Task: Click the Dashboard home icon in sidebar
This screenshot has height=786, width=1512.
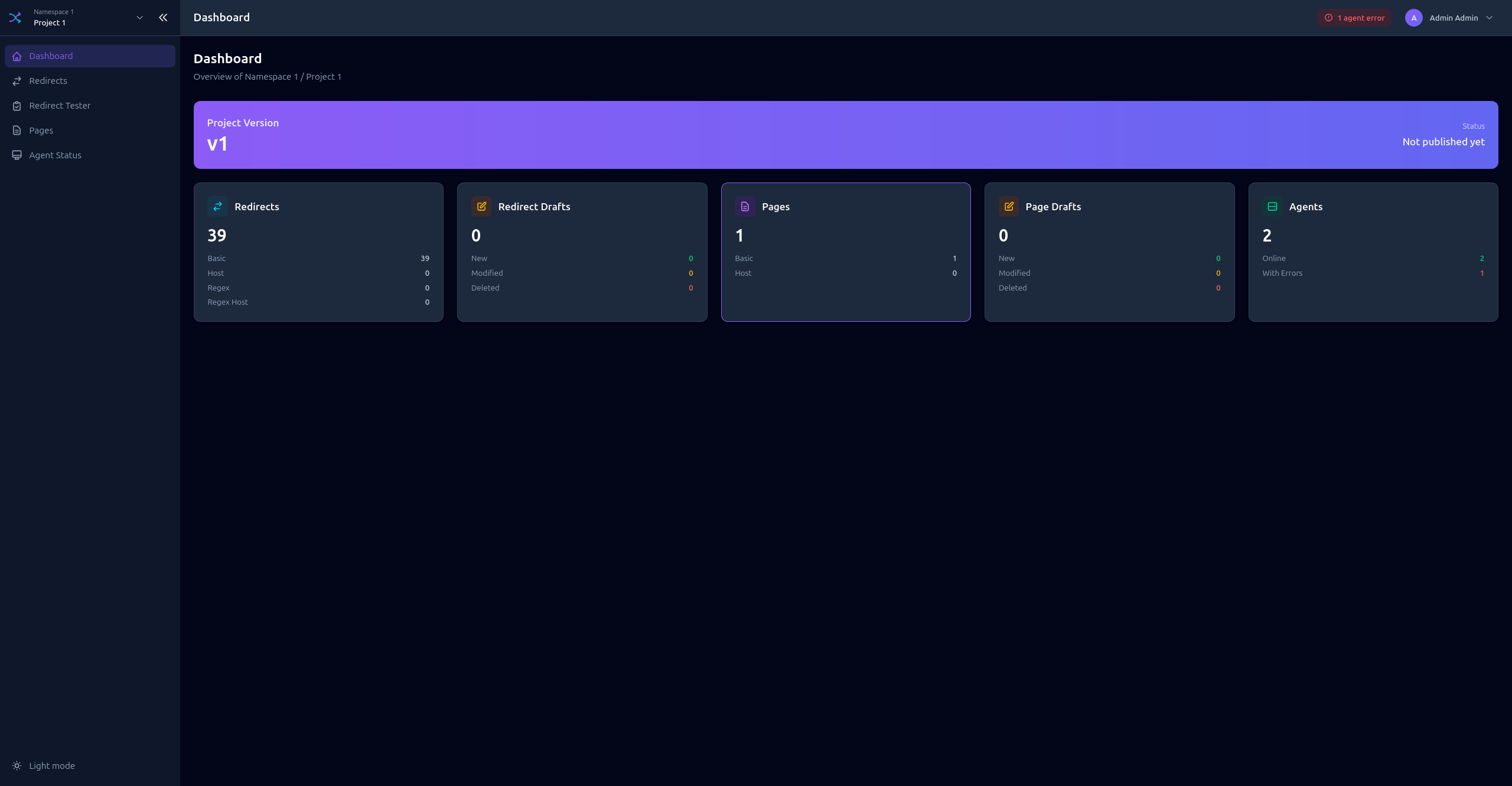Action: (x=17, y=56)
